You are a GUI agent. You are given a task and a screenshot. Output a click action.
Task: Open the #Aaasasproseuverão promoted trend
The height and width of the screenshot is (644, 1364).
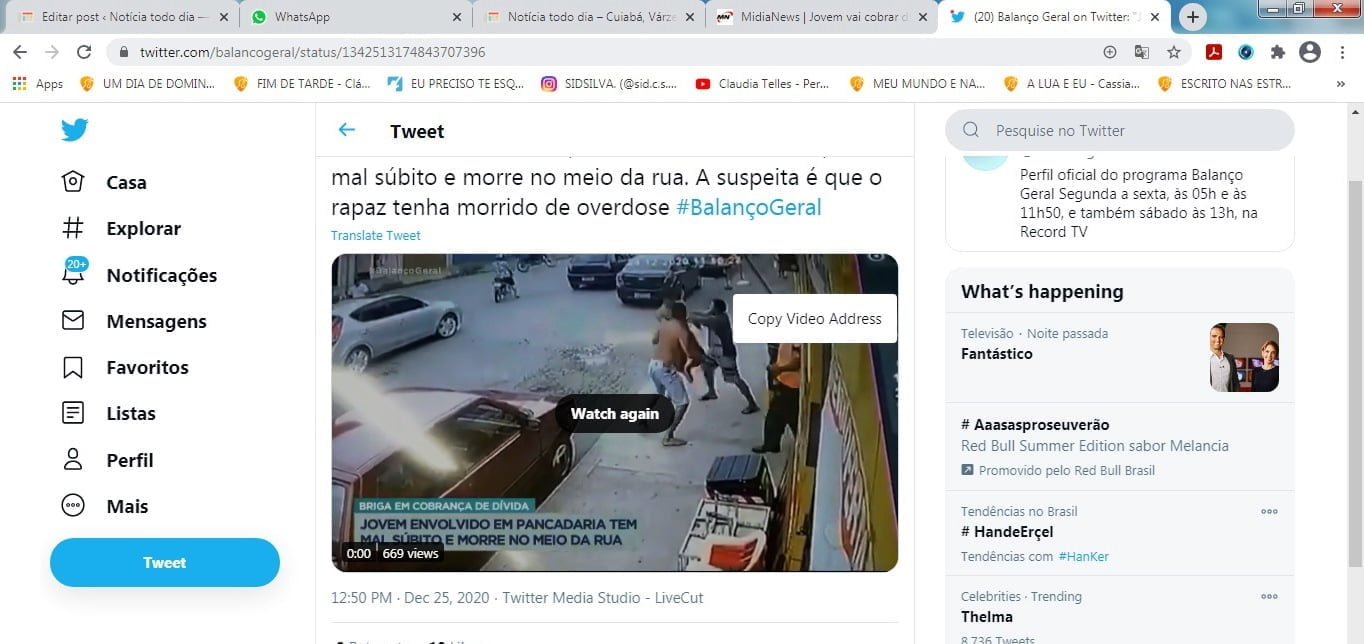coord(1120,446)
